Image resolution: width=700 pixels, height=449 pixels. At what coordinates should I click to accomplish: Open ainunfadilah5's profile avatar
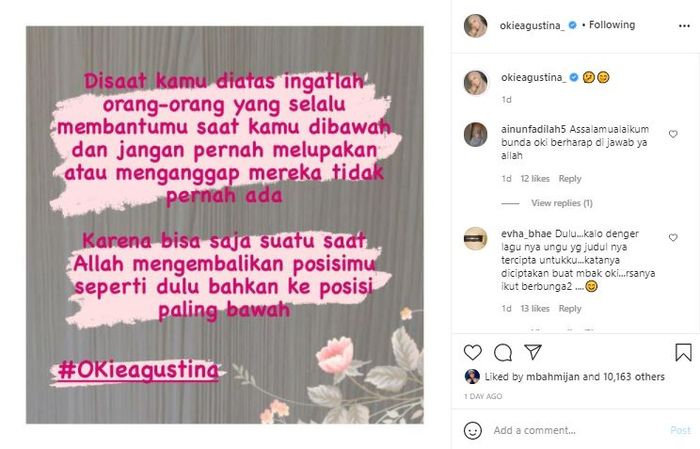475,134
